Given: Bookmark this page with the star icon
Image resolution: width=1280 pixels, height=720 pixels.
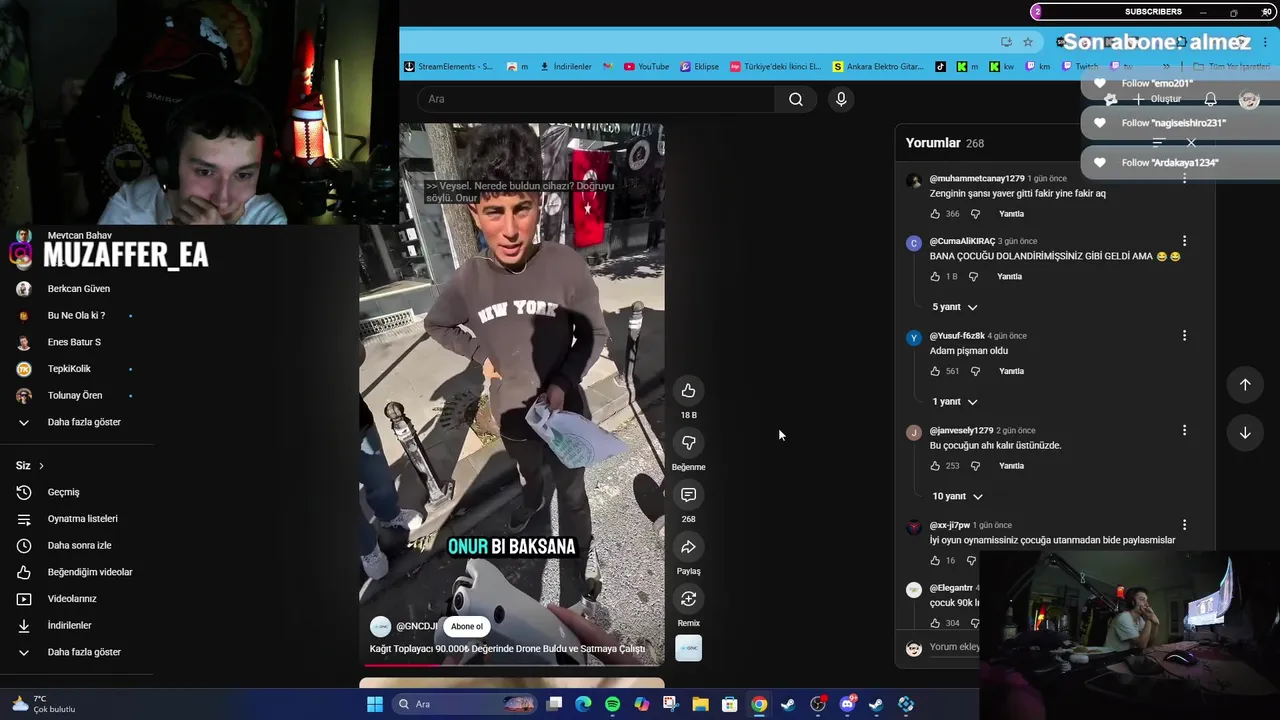Looking at the screenshot, I should (1027, 42).
